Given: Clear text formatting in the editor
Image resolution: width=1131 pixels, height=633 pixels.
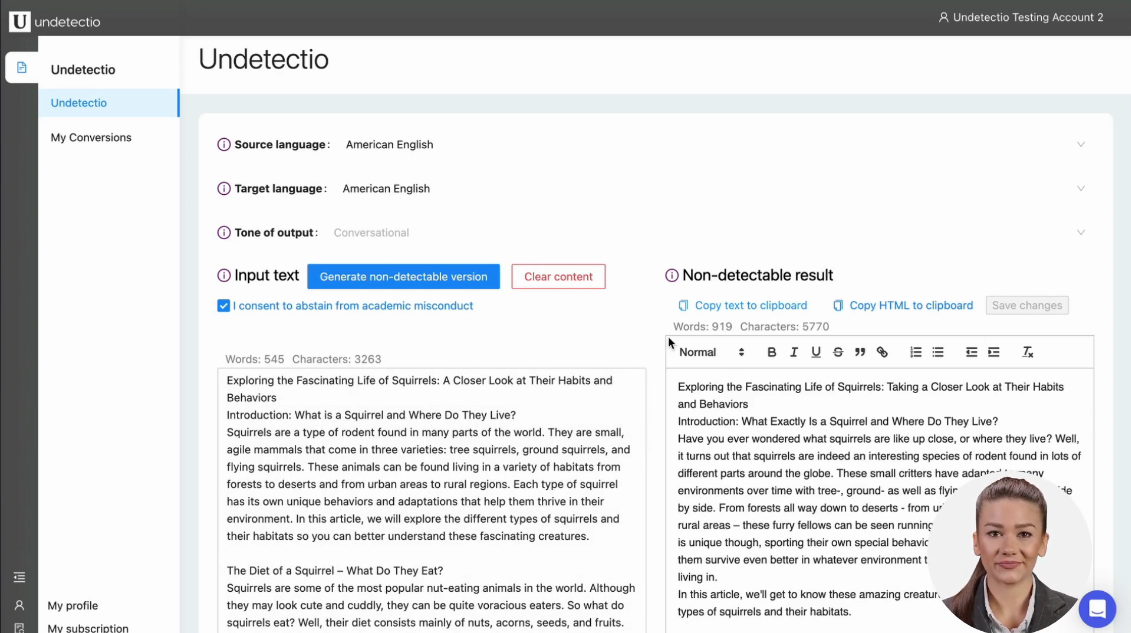Looking at the screenshot, I should [x=1027, y=352].
